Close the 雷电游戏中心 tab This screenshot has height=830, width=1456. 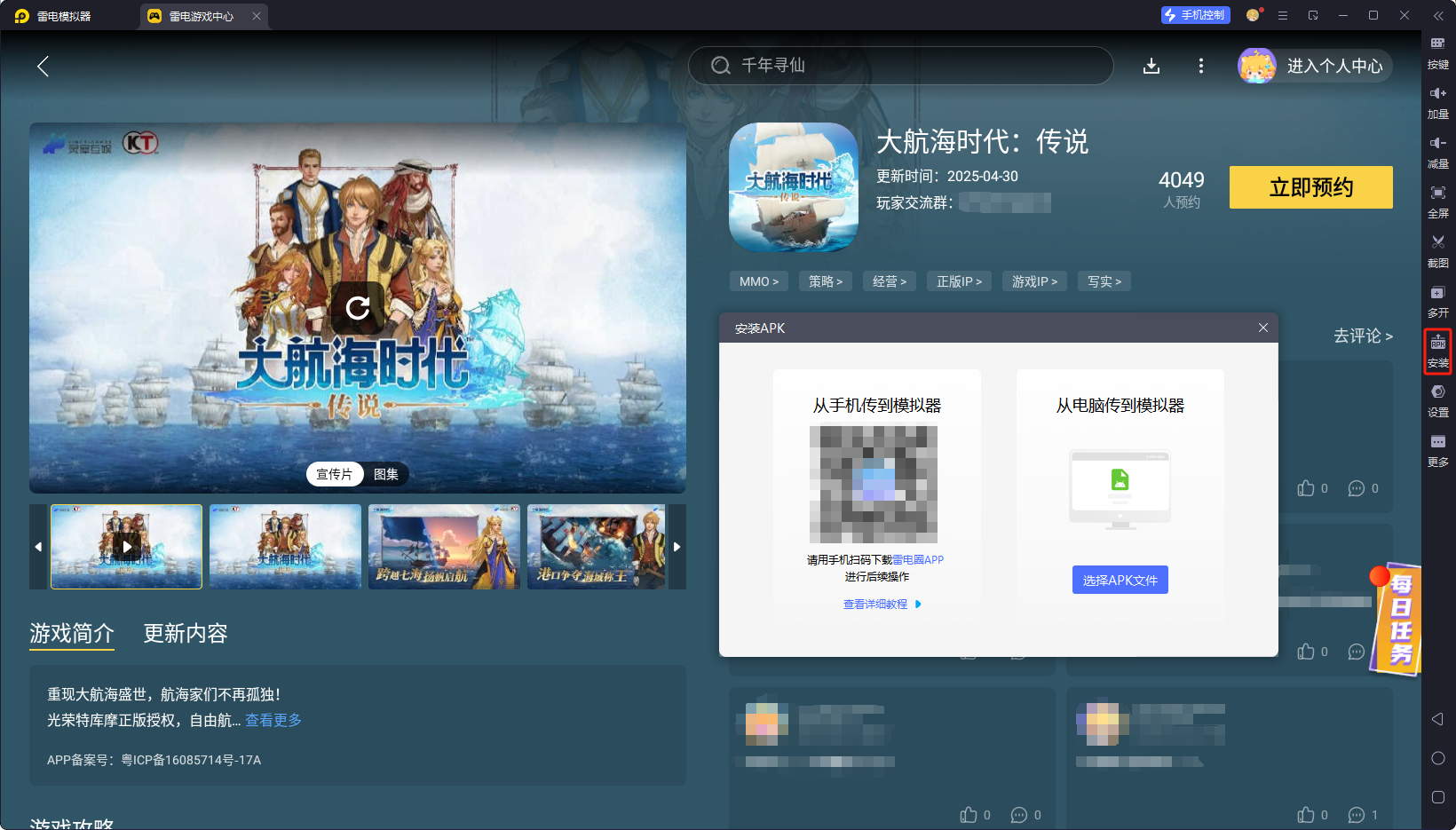[256, 16]
